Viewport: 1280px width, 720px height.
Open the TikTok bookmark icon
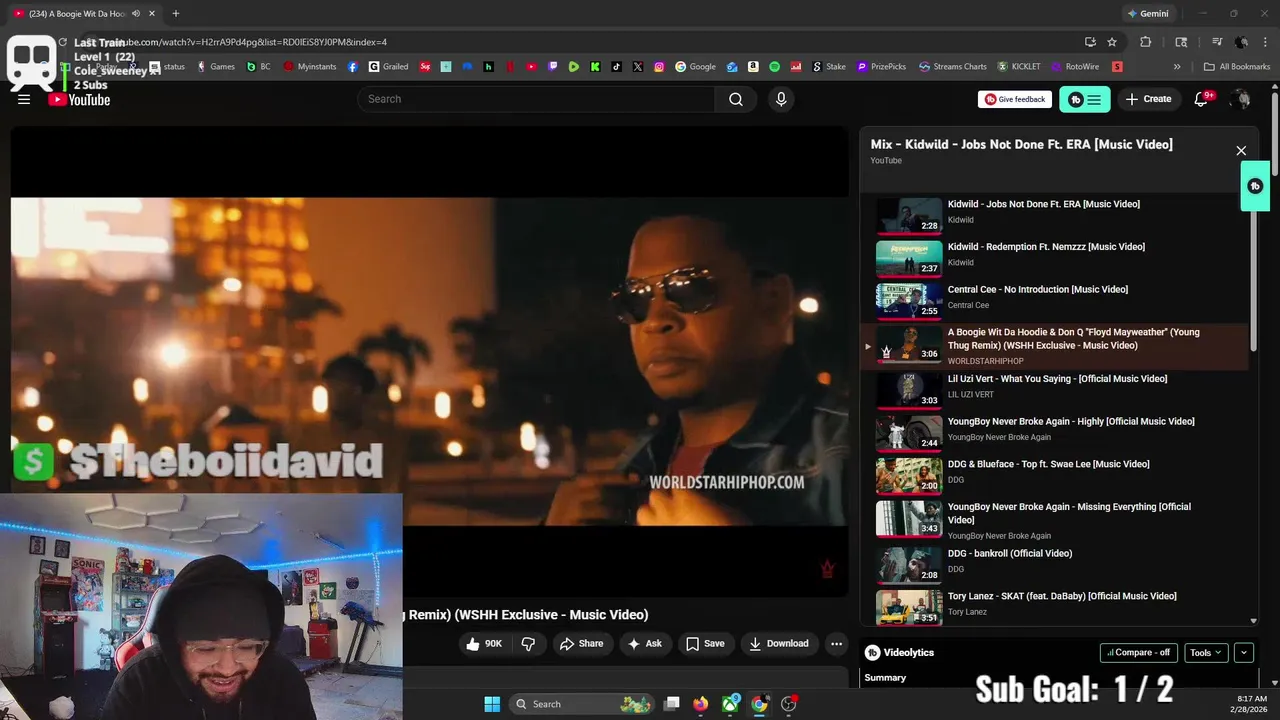click(x=616, y=67)
